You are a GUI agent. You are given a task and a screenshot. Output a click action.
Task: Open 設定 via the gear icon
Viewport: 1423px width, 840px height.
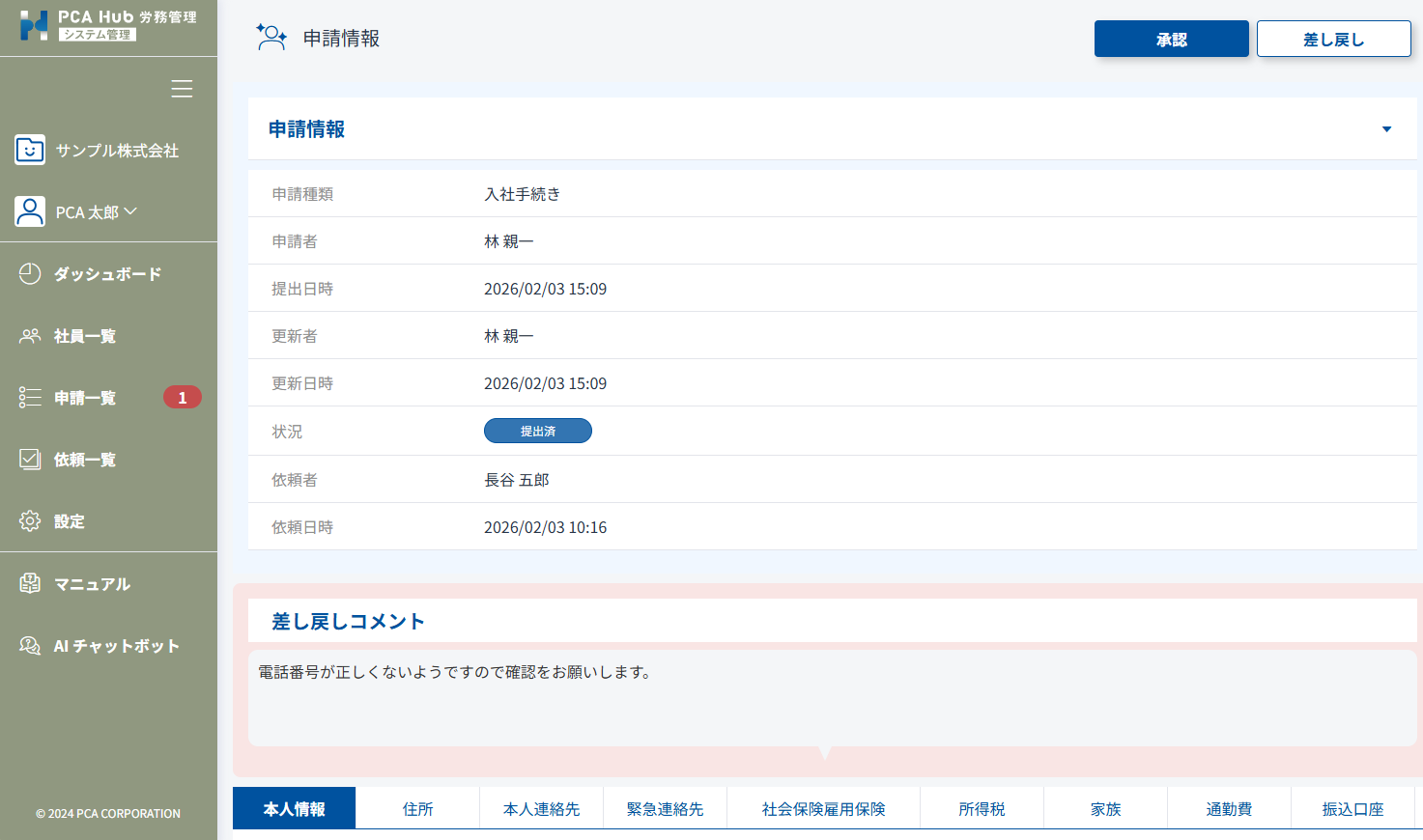pyautogui.click(x=30, y=521)
